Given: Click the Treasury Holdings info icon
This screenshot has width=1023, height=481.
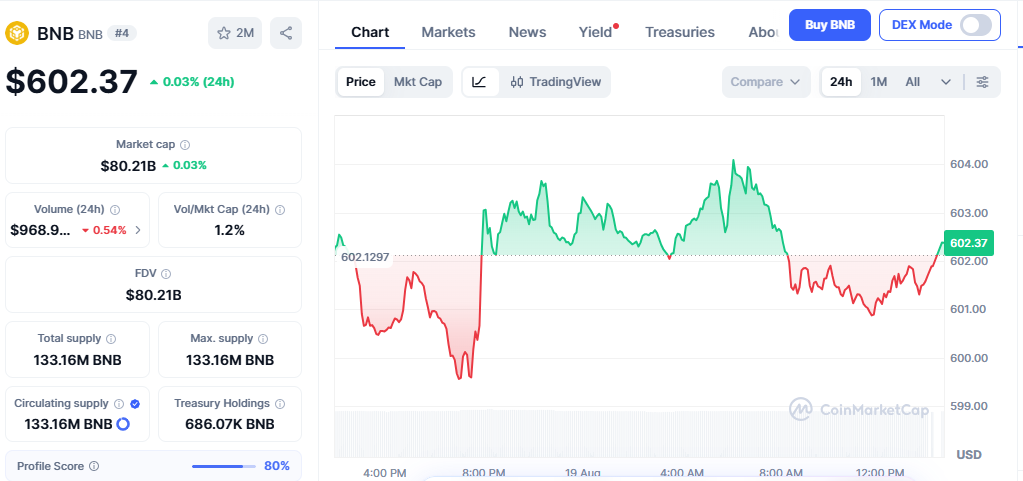Looking at the screenshot, I should point(280,404).
